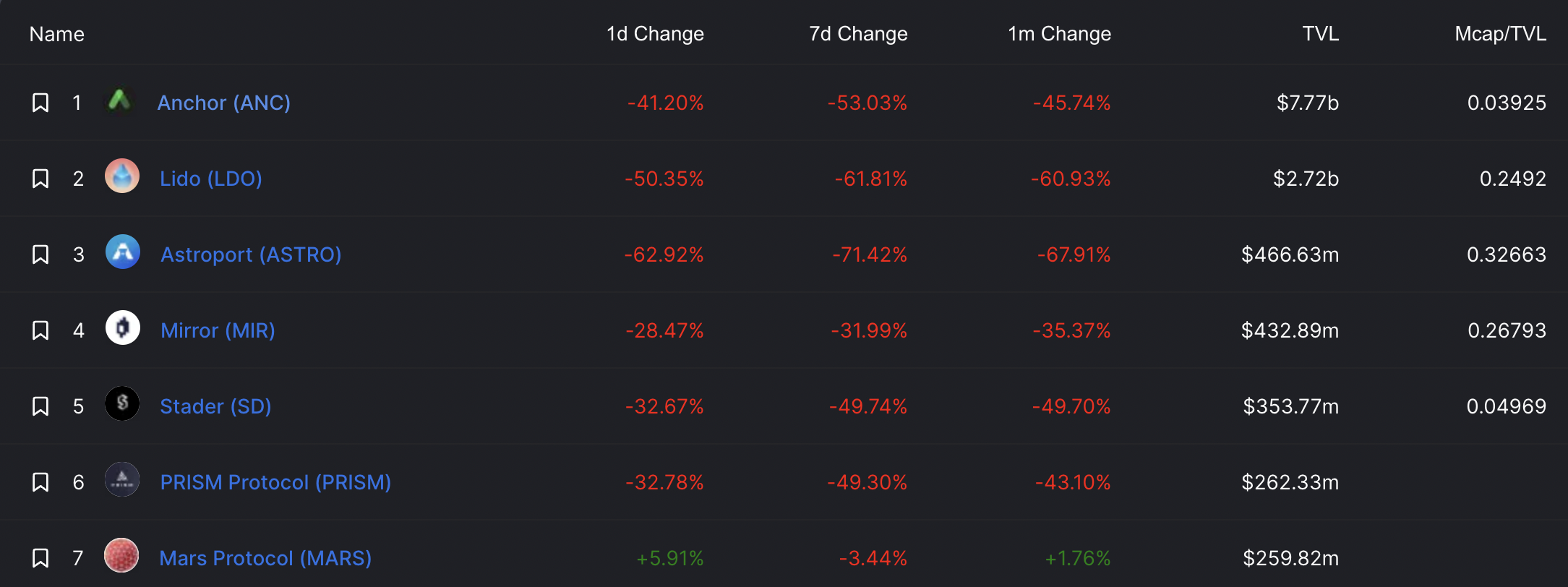The height and width of the screenshot is (587, 1568).
Task: Click the Anchor green logo icon
Action: coord(121,100)
